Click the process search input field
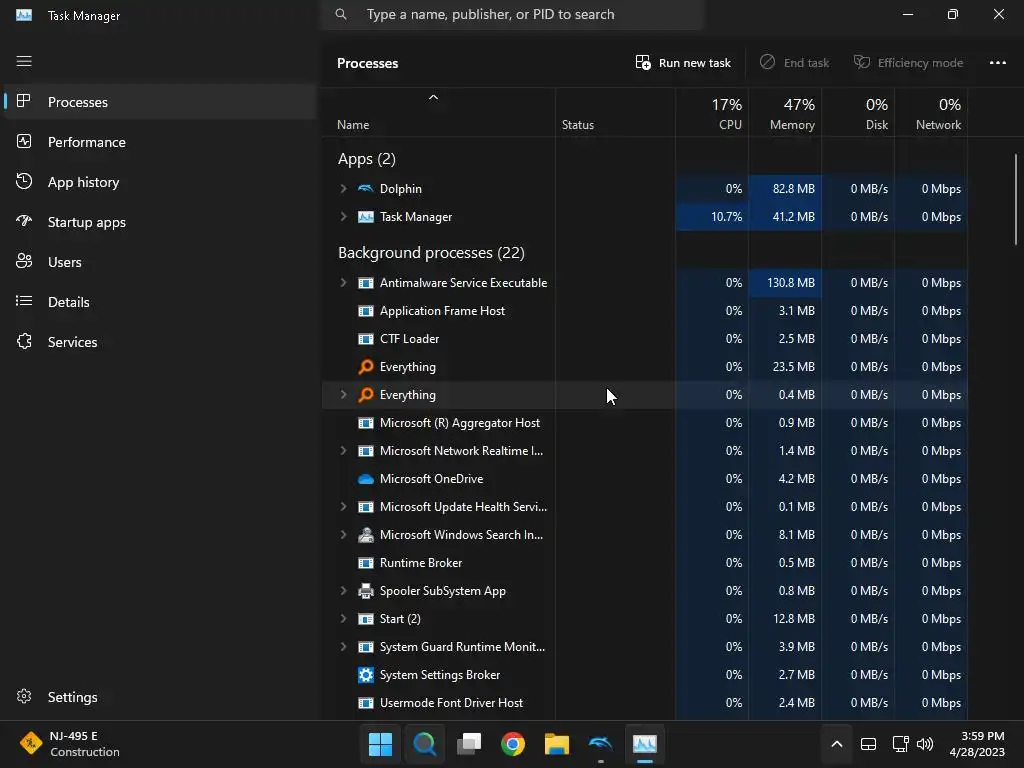This screenshot has height=768, width=1024. pyautogui.click(x=512, y=14)
